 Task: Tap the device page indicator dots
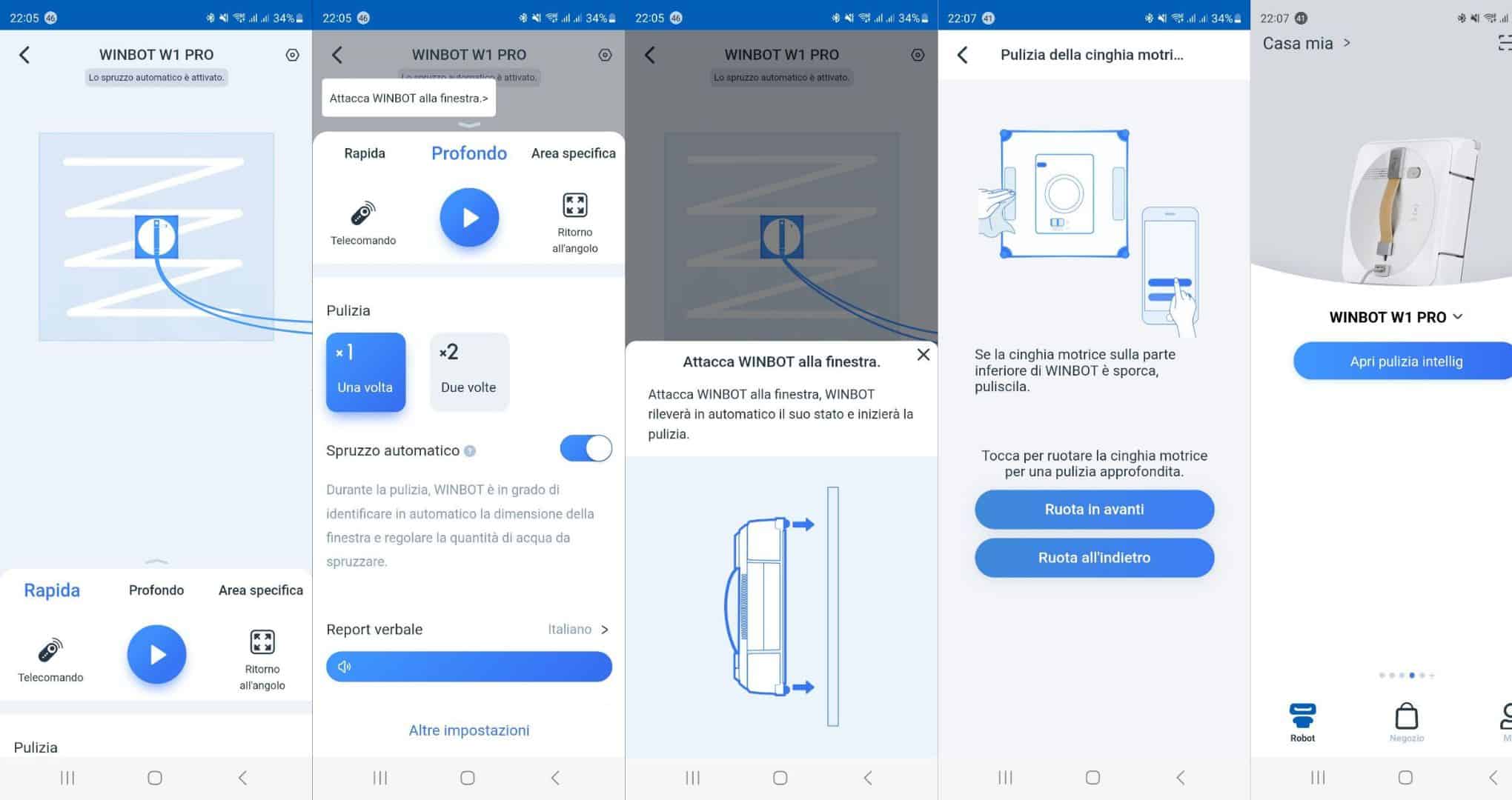click(x=1407, y=676)
